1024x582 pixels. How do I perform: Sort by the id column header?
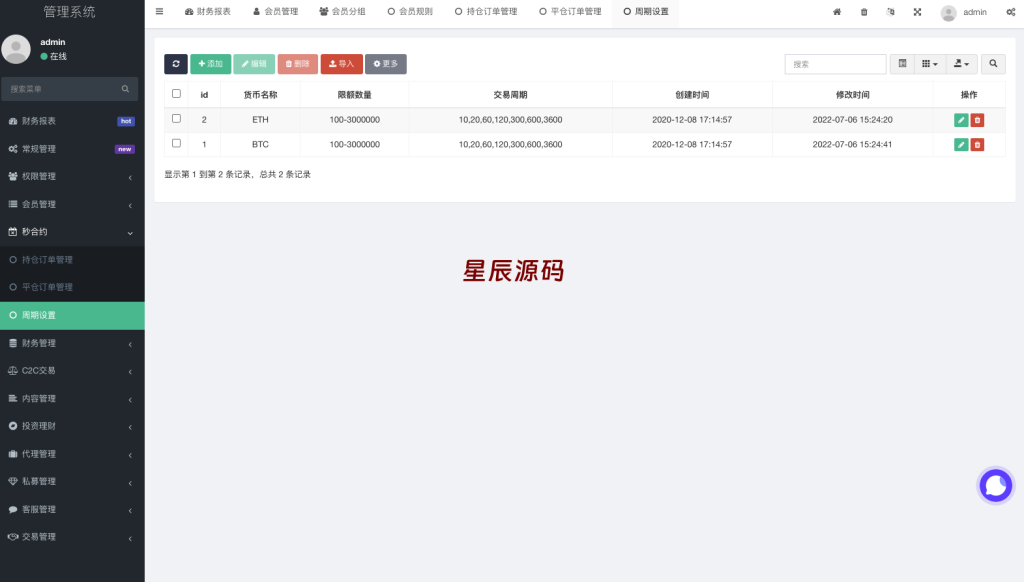tap(204, 95)
